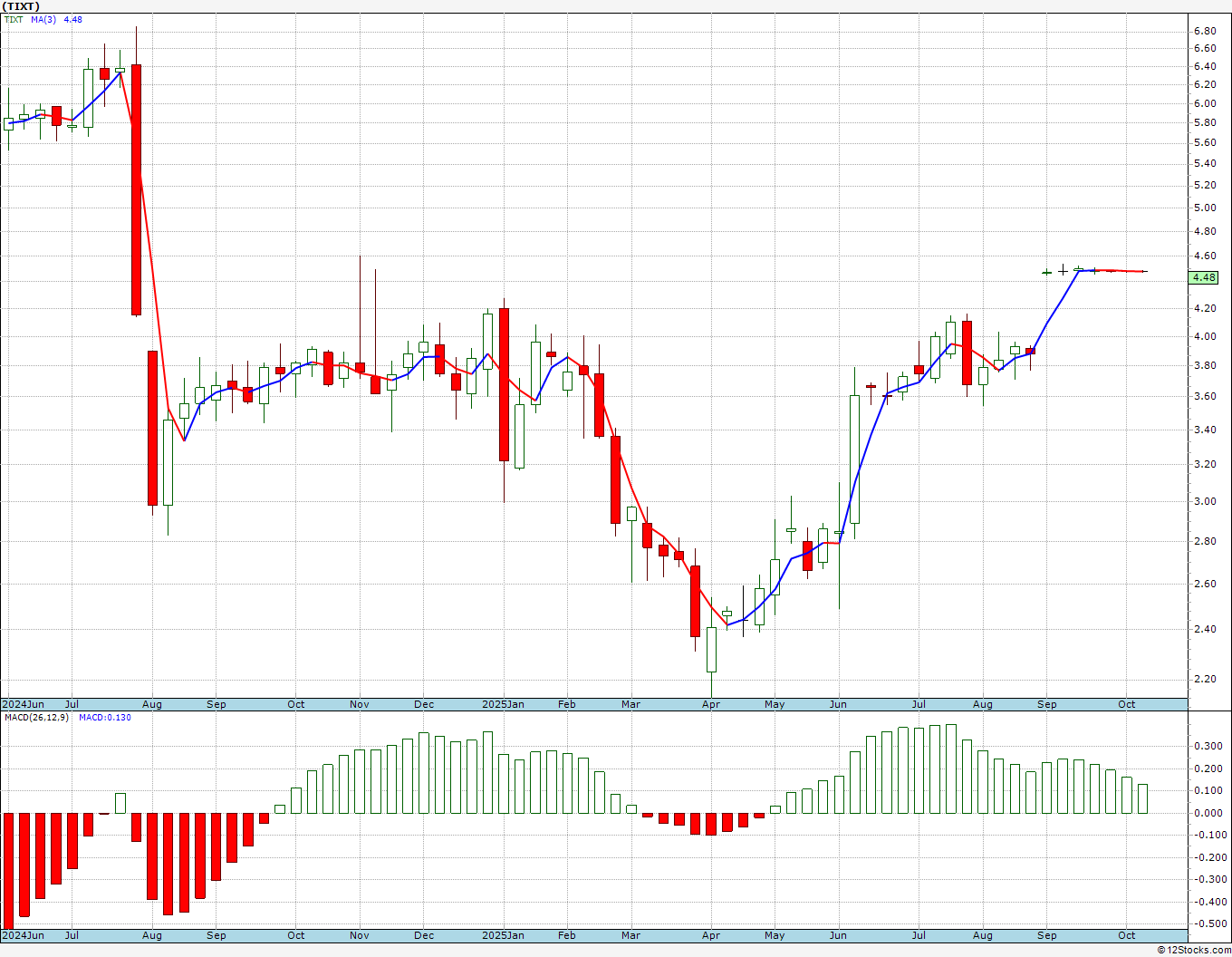Click the 6.80 price axis label
This screenshot has height=957, width=1232.
click(1205, 31)
